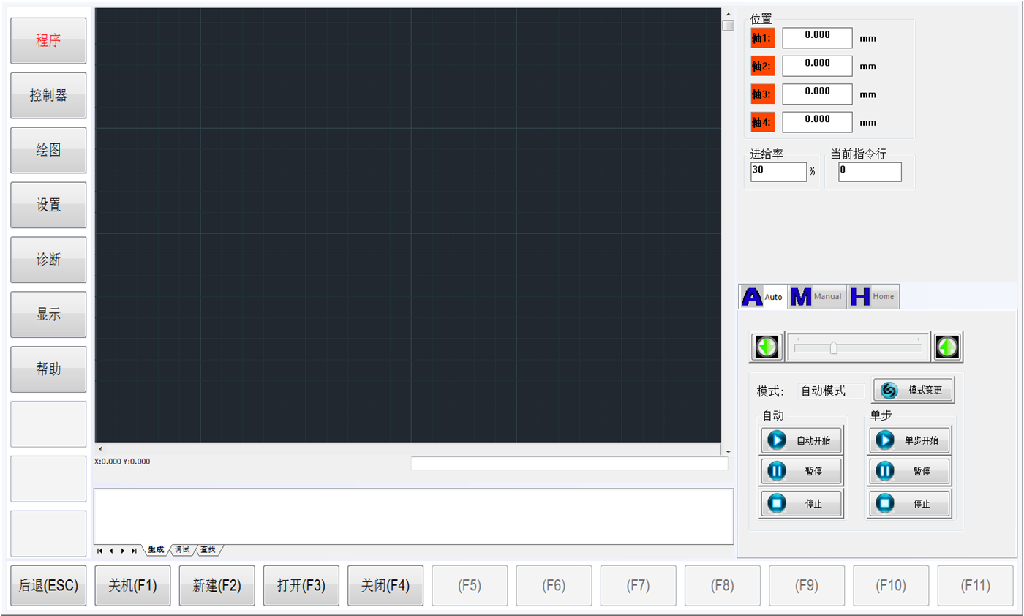Jump to first output tab arrow

[x=99, y=551]
